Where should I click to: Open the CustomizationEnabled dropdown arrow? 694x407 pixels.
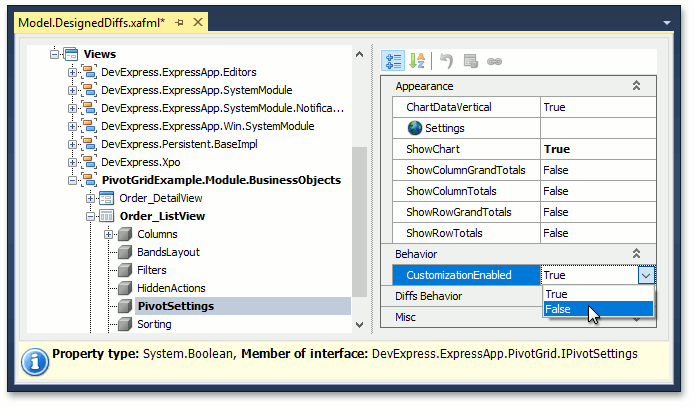(646, 275)
